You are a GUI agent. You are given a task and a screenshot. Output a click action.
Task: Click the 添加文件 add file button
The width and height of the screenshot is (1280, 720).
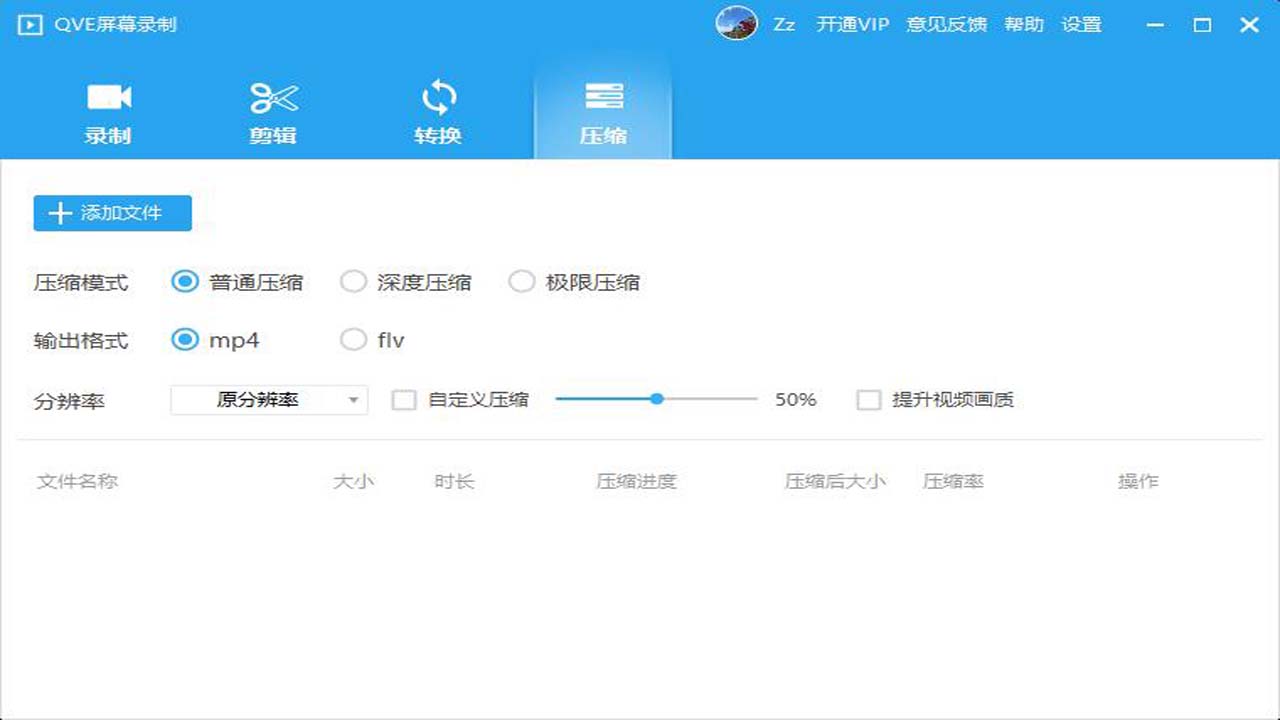tap(111, 213)
